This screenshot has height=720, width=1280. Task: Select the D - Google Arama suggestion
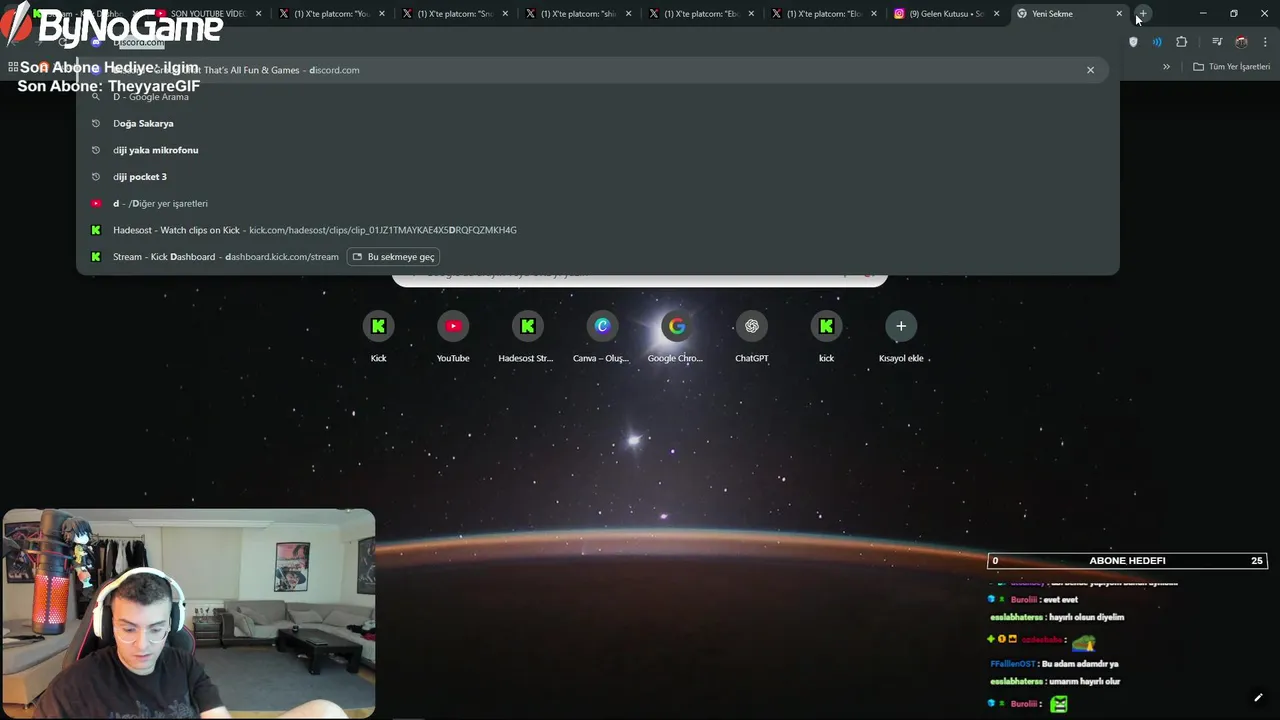[x=598, y=97]
